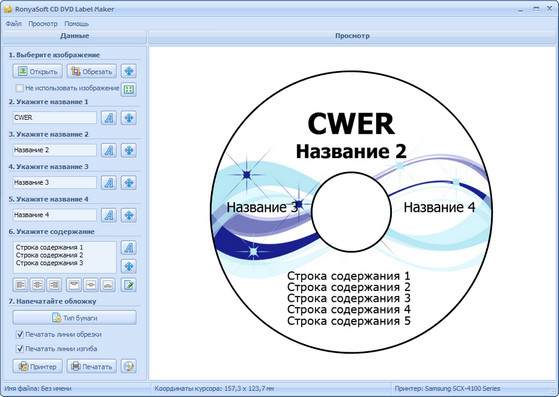559x397 pixels.
Task: Click the move icon next to the CWER field
Action: 129,118
